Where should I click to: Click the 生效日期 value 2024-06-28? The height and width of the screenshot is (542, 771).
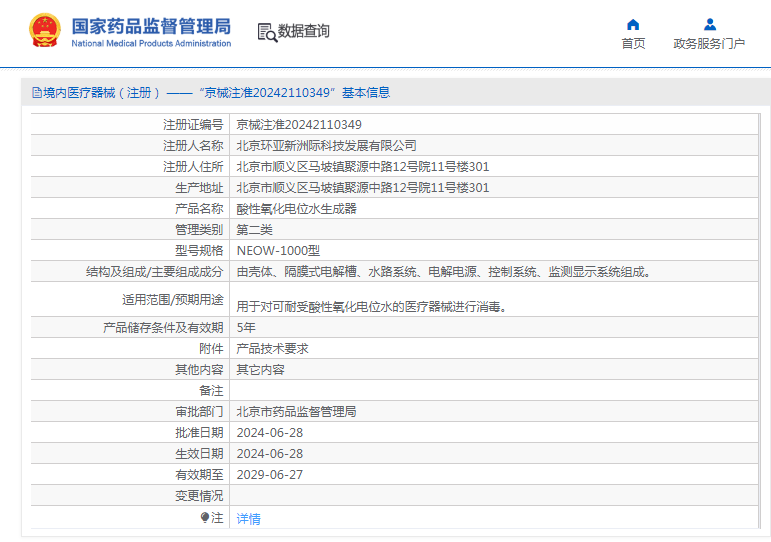click(x=269, y=454)
